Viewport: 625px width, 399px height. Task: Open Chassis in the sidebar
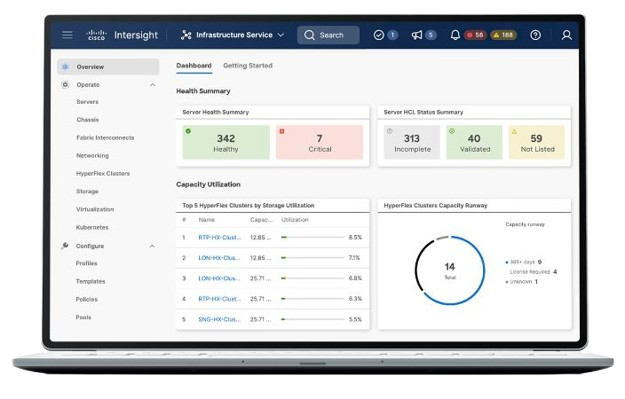87,120
